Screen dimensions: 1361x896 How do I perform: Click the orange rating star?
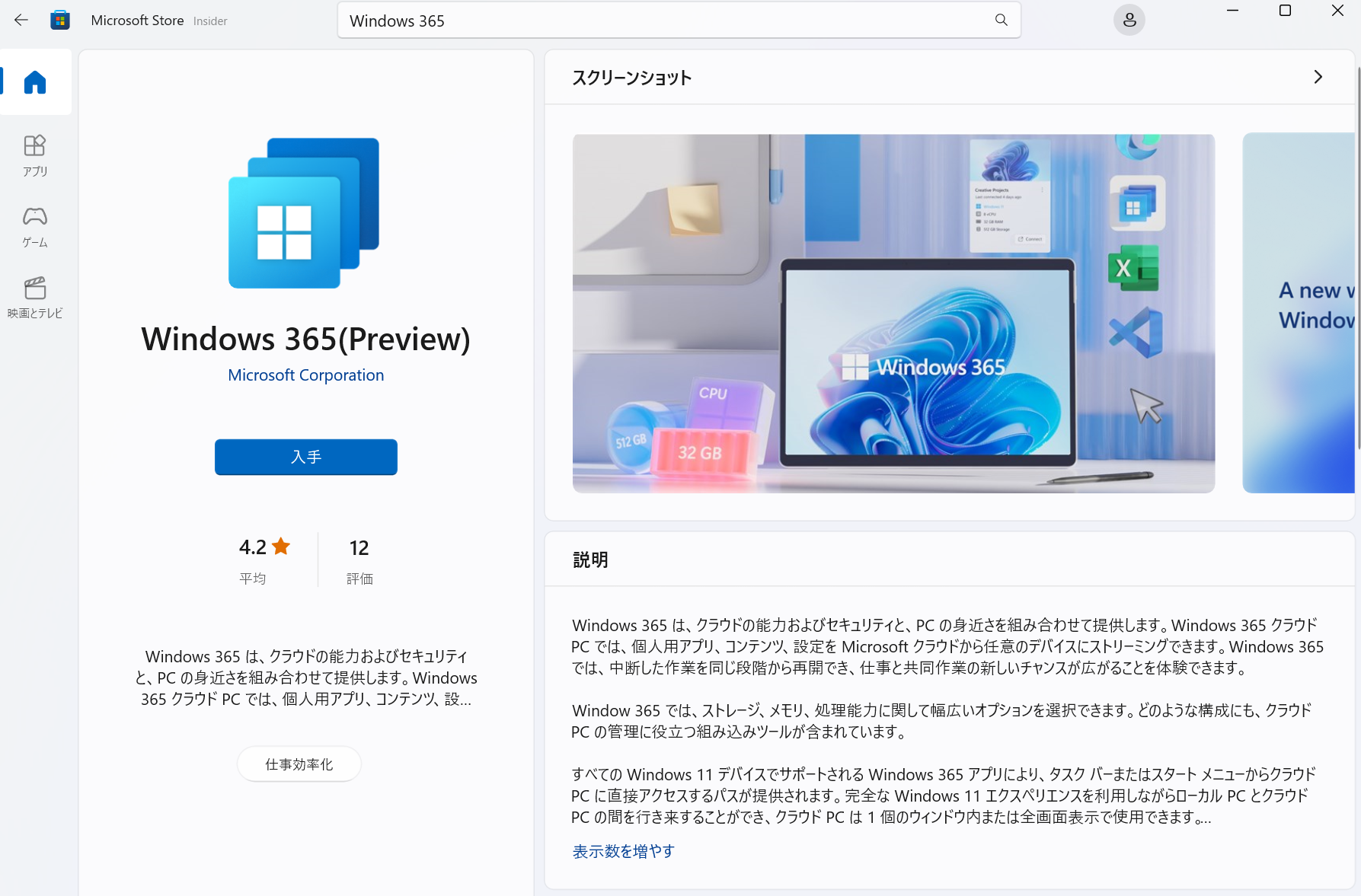point(281,547)
